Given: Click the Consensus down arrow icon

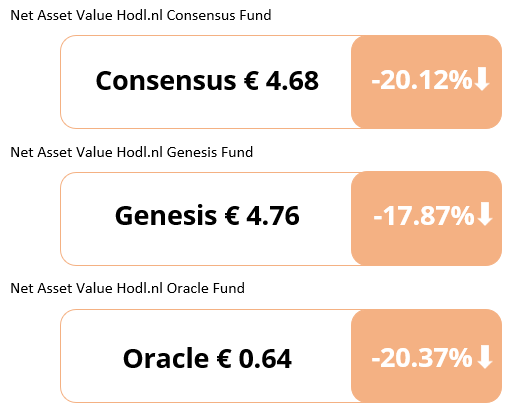Looking at the screenshot, I should coord(482,79).
